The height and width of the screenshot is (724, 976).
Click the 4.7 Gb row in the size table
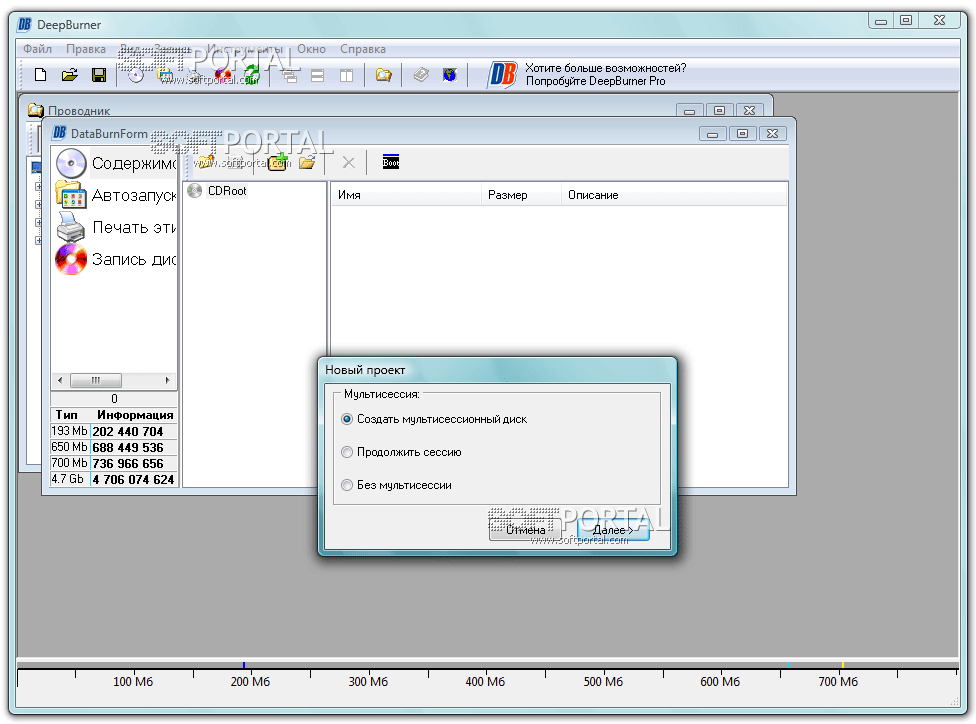[x=114, y=479]
